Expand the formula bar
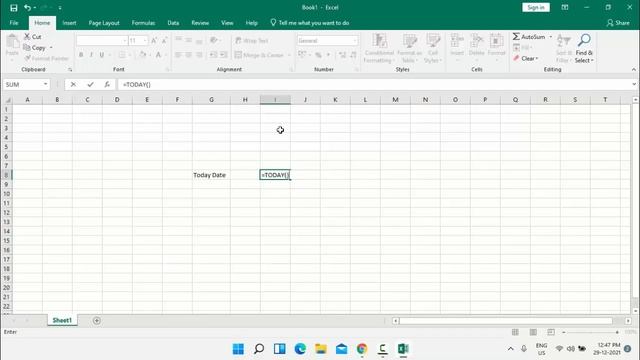This screenshot has width=640, height=360. click(634, 84)
